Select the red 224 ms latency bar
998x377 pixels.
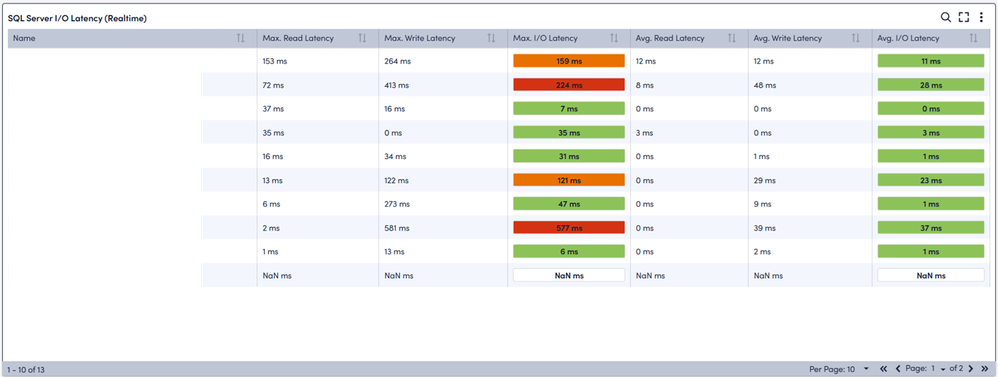pos(568,85)
